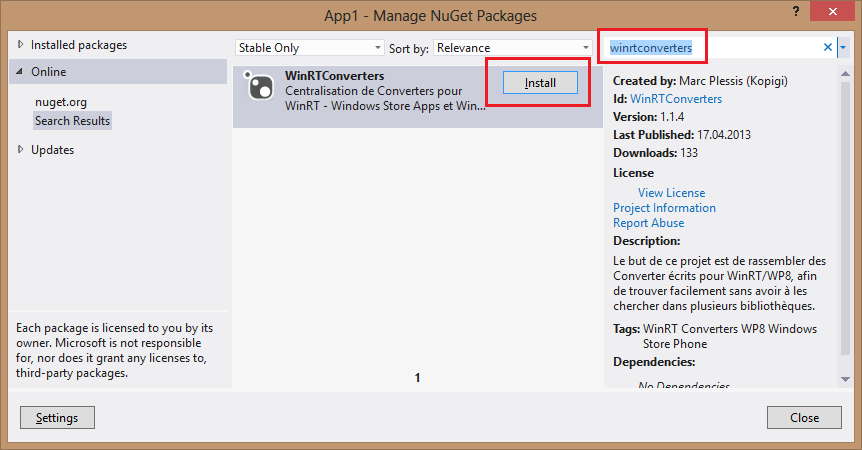Open the Sort by Relevance dropdown
The image size is (862, 450).
[512, 48]
